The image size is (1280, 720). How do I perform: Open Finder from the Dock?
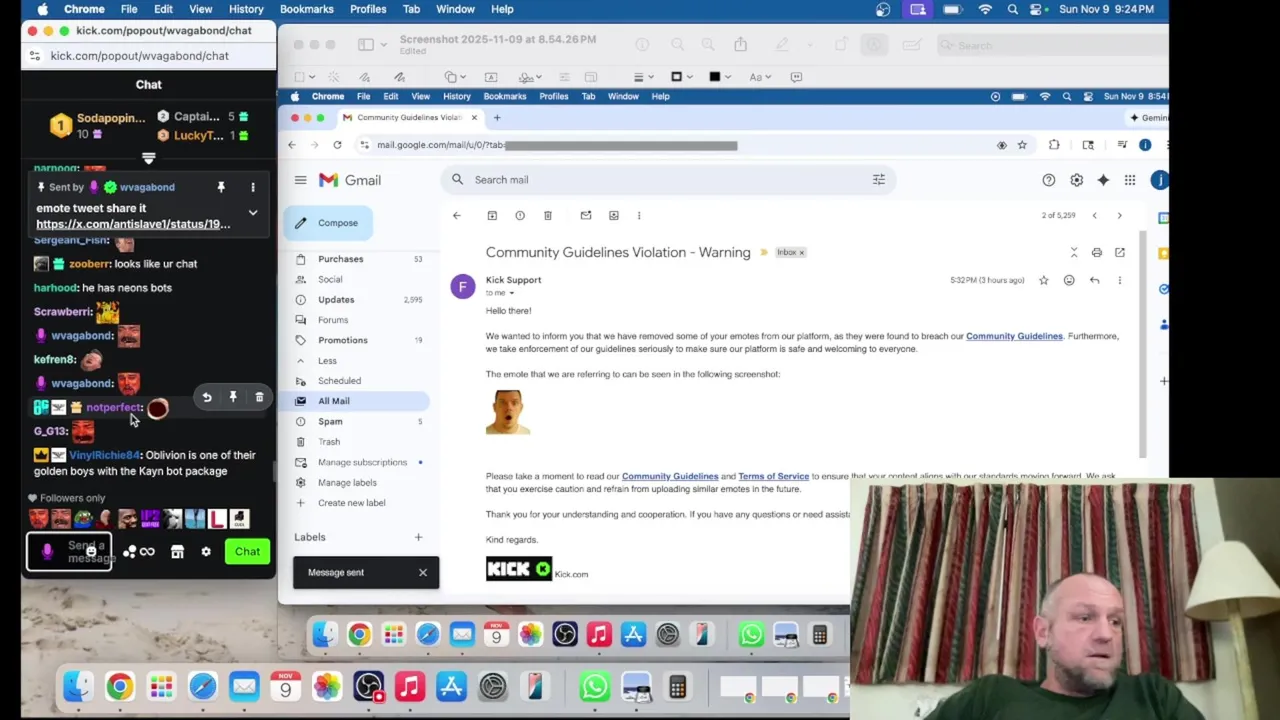(x=78, y=686)
